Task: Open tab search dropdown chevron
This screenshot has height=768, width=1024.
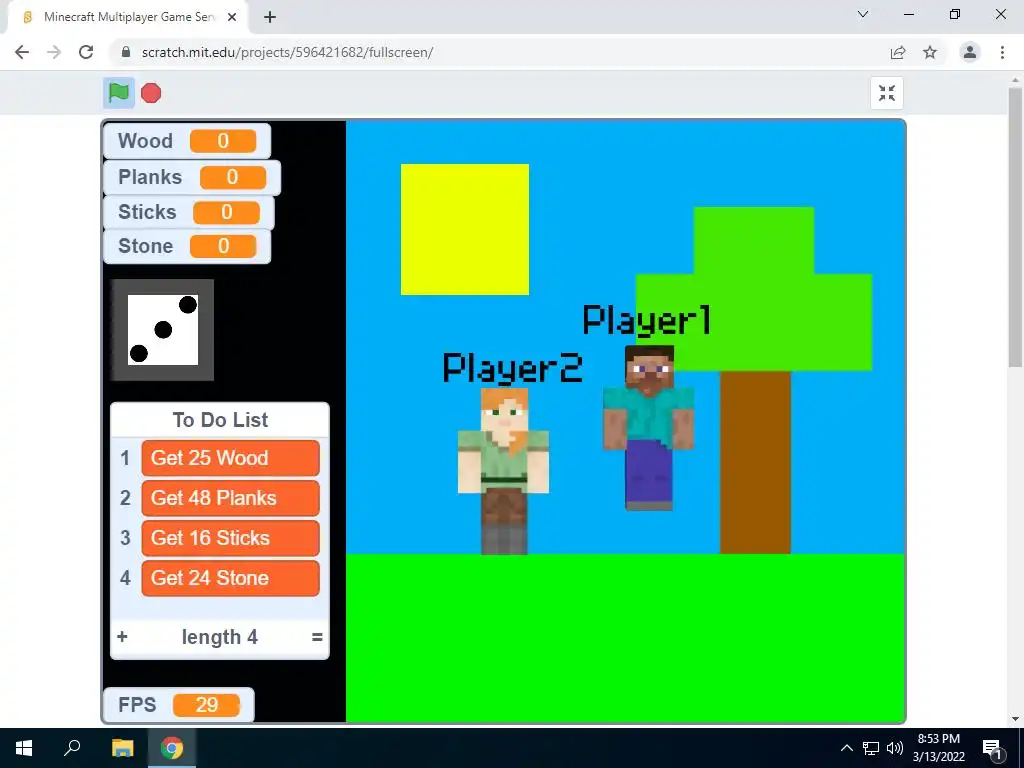Action: 863,14
